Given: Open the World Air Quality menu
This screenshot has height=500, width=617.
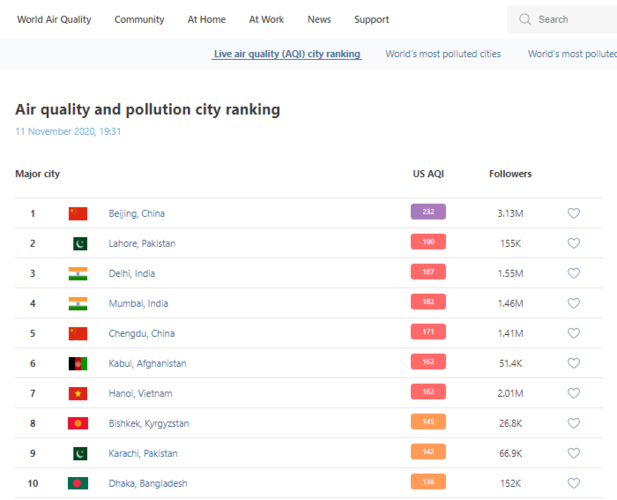Looking at the screenshot, I should tap(54, 19).
